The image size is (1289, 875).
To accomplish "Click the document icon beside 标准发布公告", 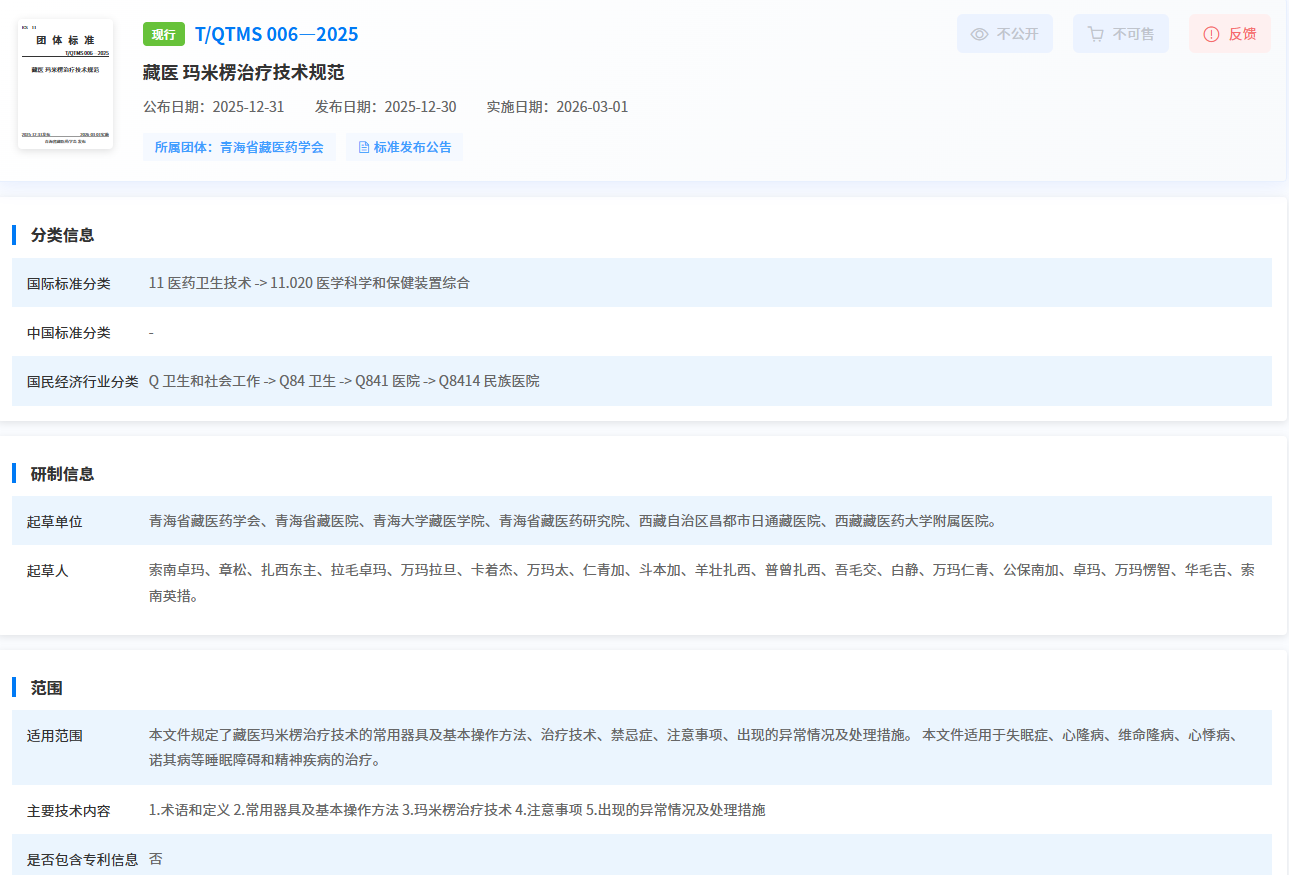I will (x=364, y=147).
